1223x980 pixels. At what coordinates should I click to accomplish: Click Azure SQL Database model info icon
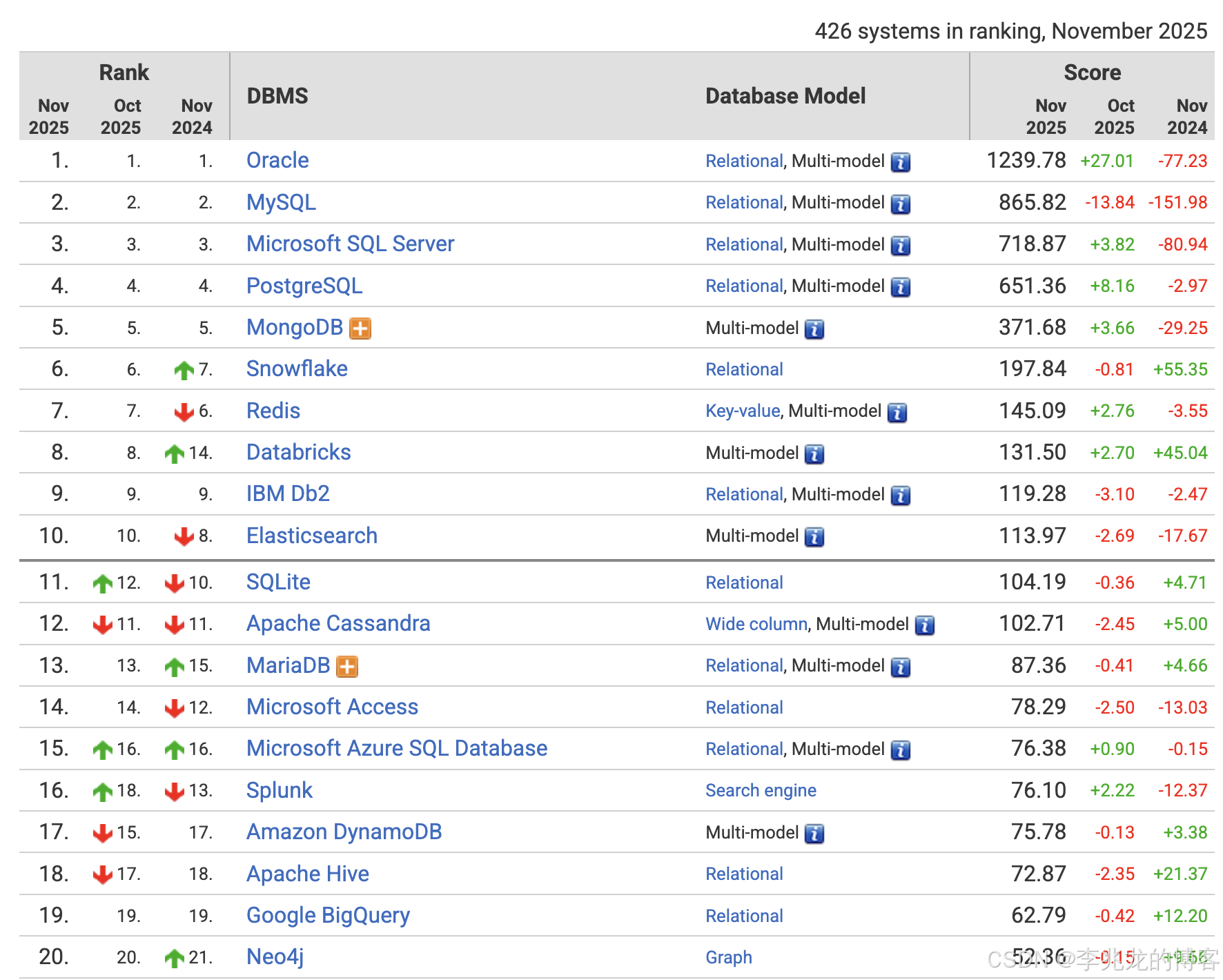900,750
